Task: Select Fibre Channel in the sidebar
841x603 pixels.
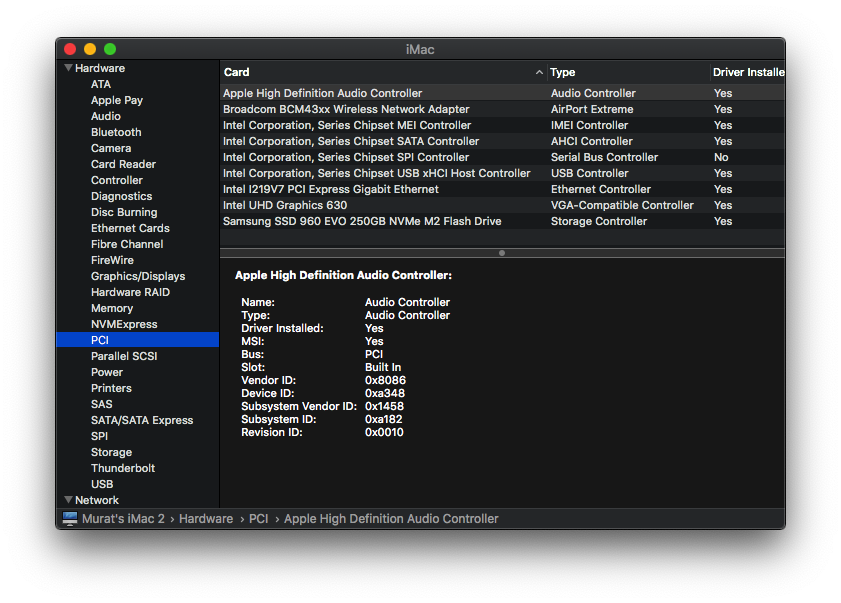Action: pos(127,244)
